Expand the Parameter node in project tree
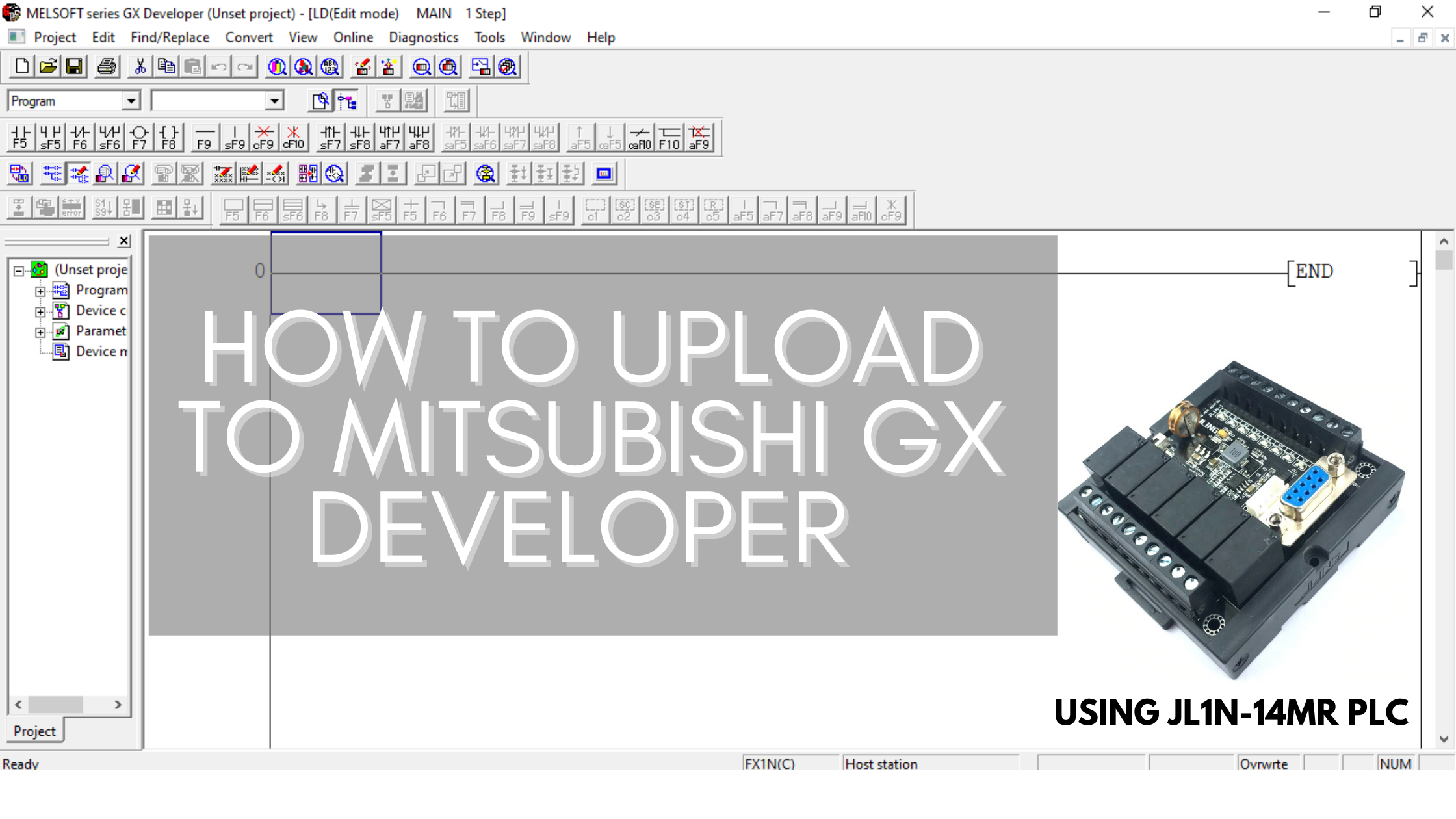The image size is (1456, 819). pyautogui.click(x=40, y=331)
